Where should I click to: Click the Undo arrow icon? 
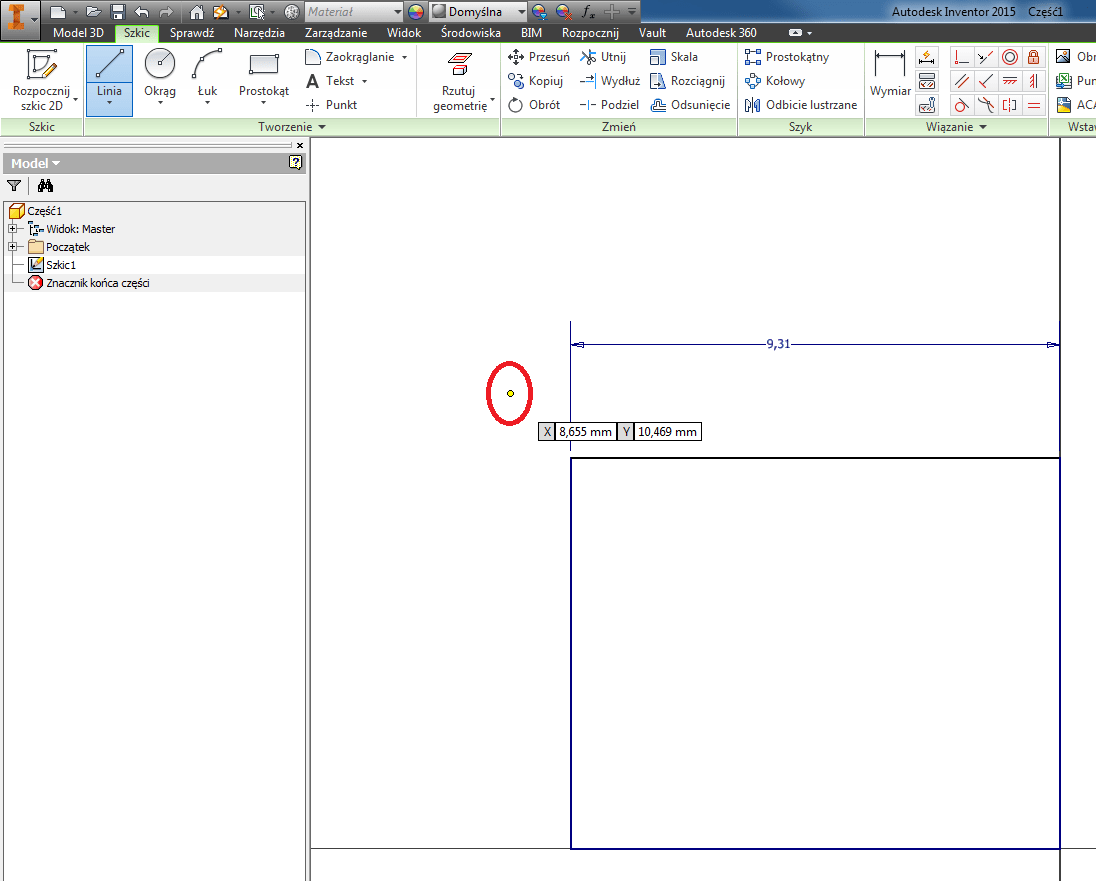click(142, 12)
